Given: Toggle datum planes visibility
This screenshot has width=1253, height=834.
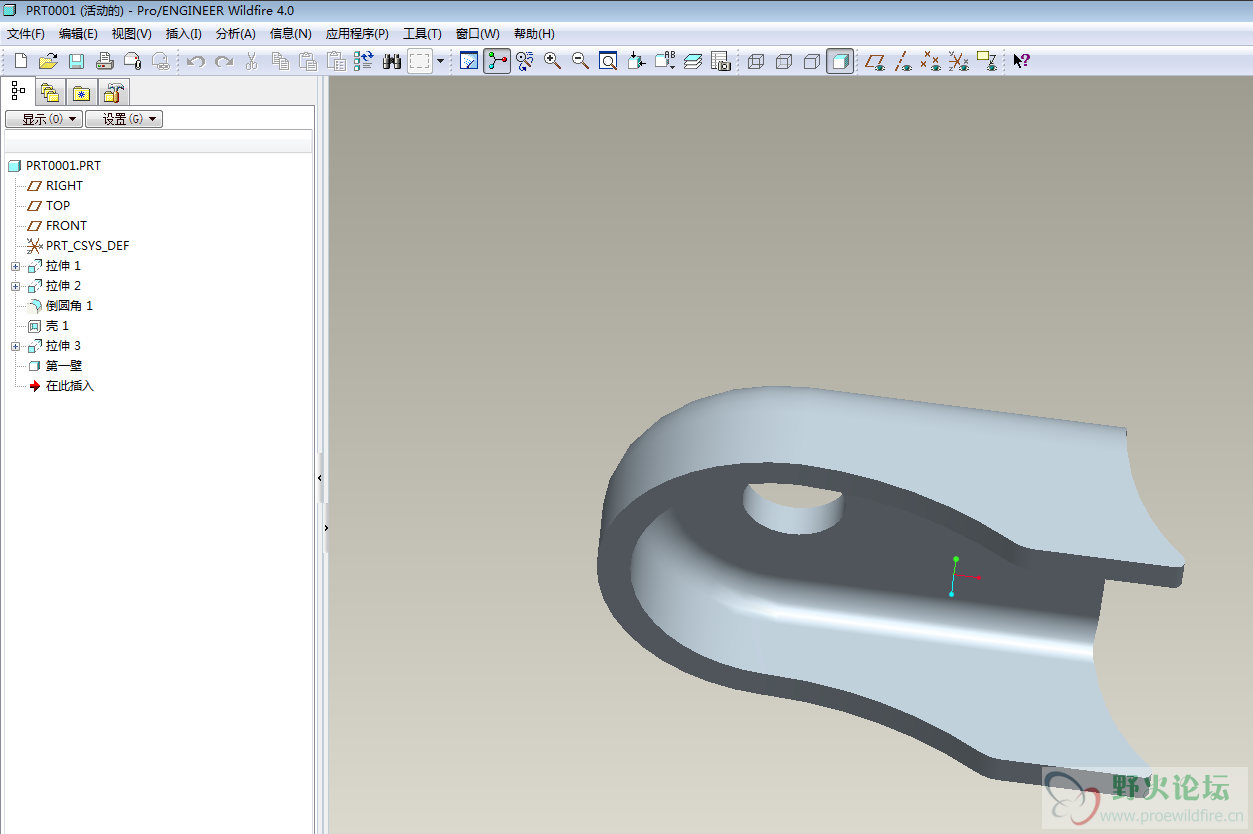Looking at the screenshot, I should tap(875, 61).
